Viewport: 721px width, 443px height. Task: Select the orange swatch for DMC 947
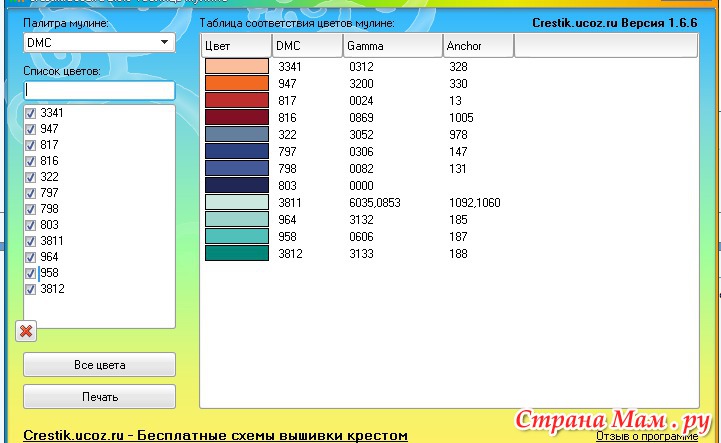click(x=237, y=83)
